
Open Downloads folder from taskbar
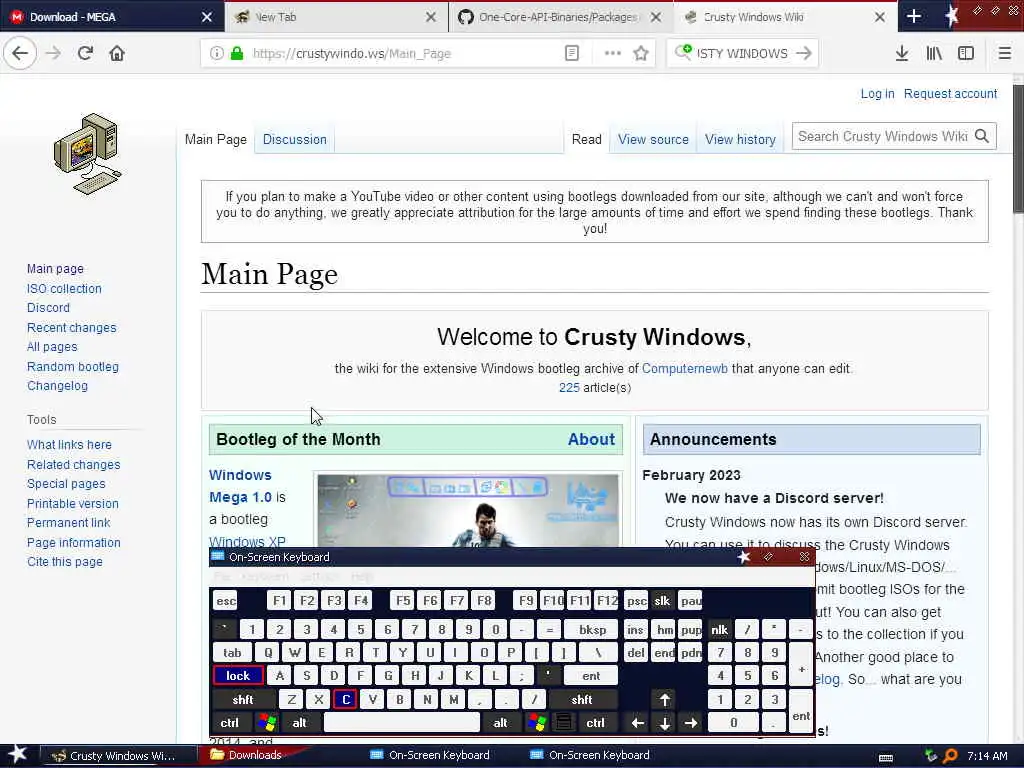[x=248, y=755]
